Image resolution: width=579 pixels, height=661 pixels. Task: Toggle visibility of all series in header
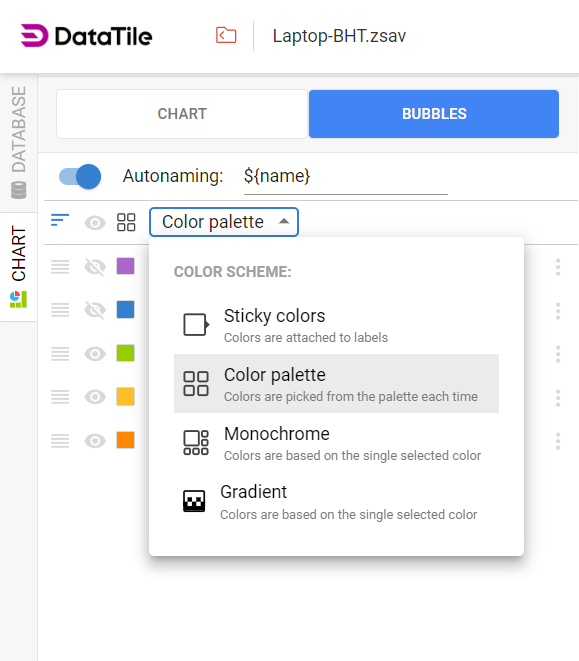coord(95,222)
